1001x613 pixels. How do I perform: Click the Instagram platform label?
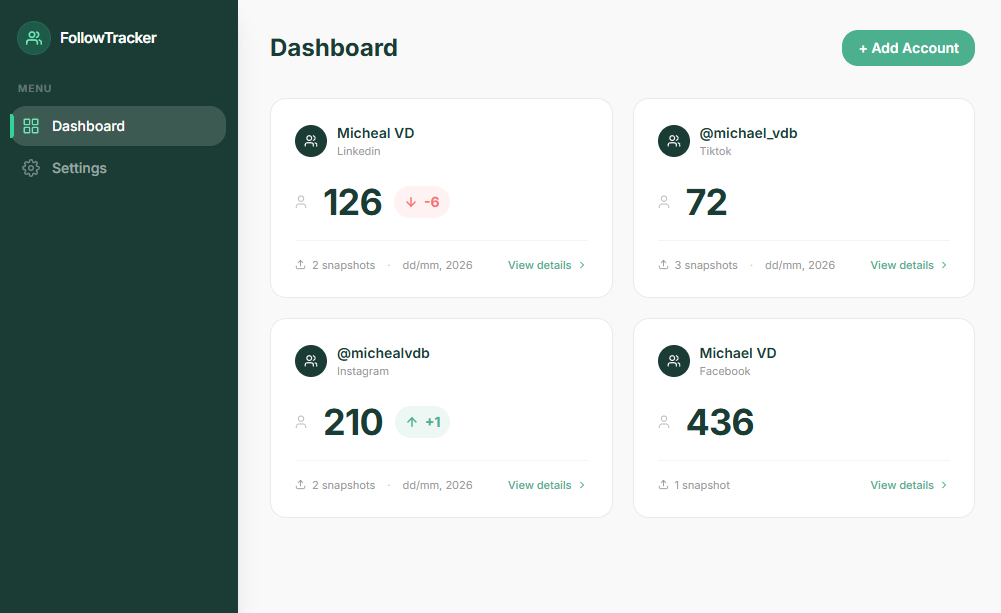pyautogui.click(x=363, y=371)
